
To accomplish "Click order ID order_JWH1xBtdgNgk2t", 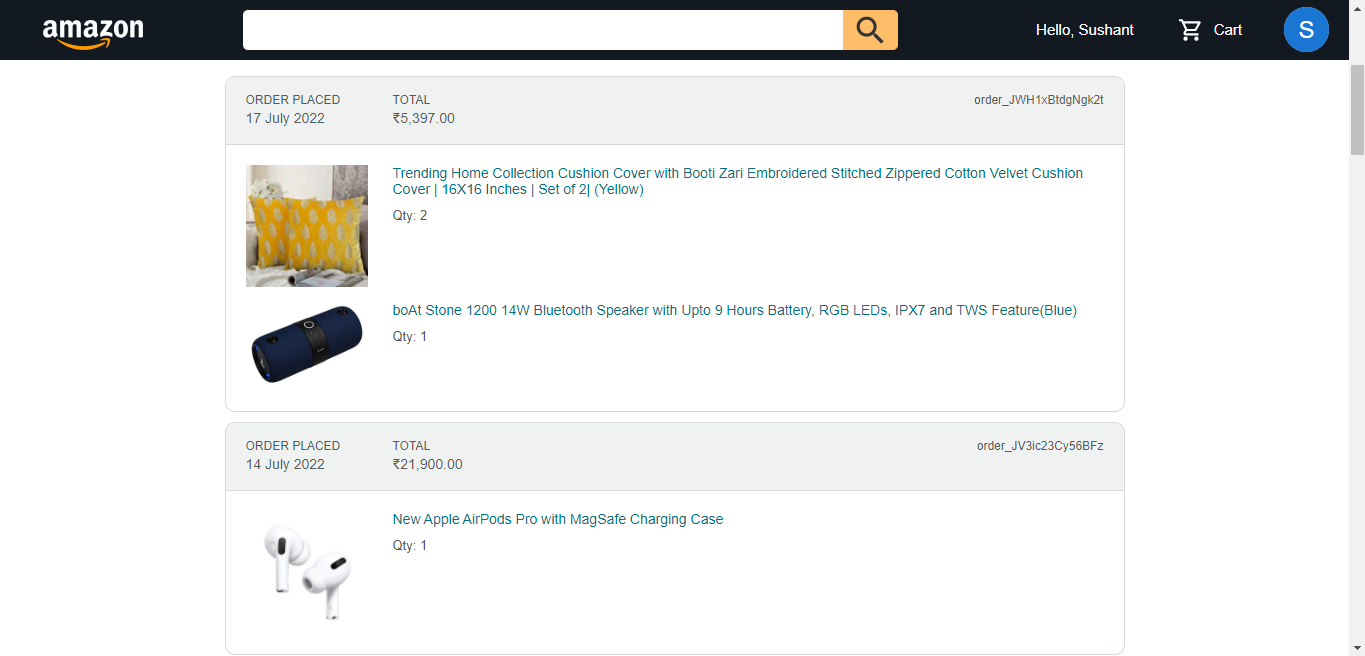I will click(x=1039, y=100).
